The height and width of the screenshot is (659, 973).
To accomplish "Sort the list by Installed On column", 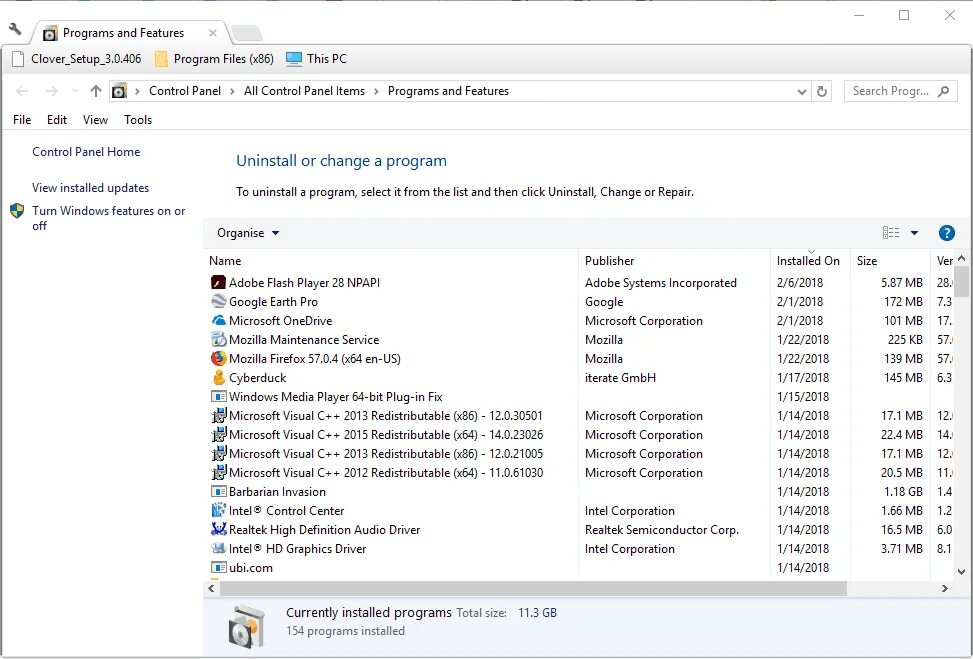I will [x=810, y=261].
